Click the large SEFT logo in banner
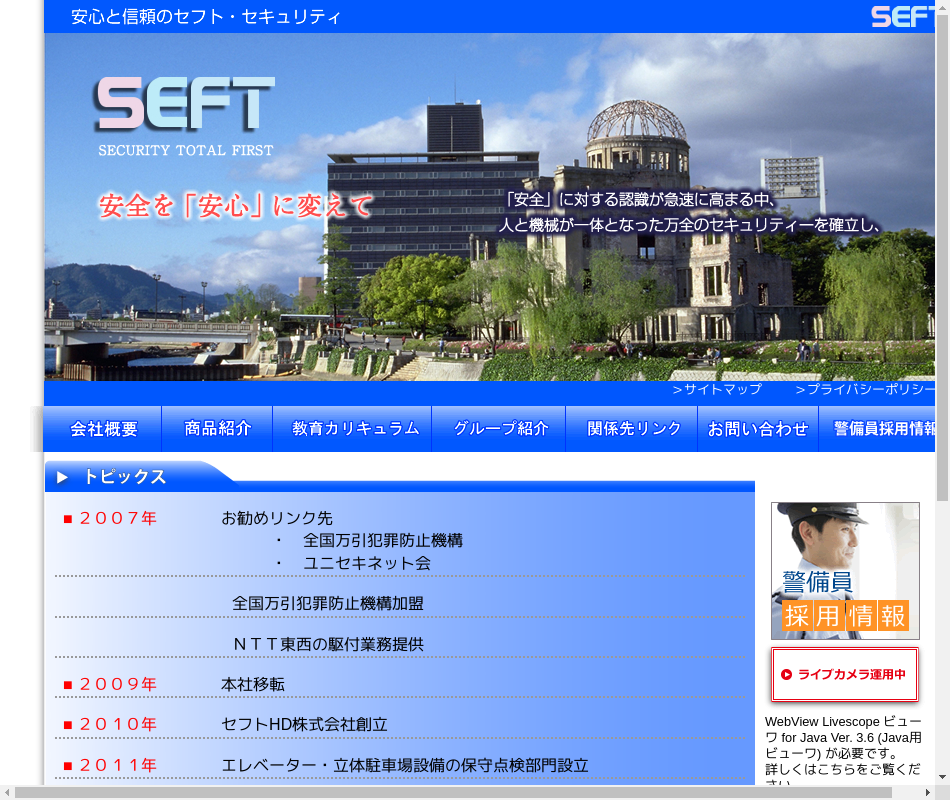 (185, 104)
